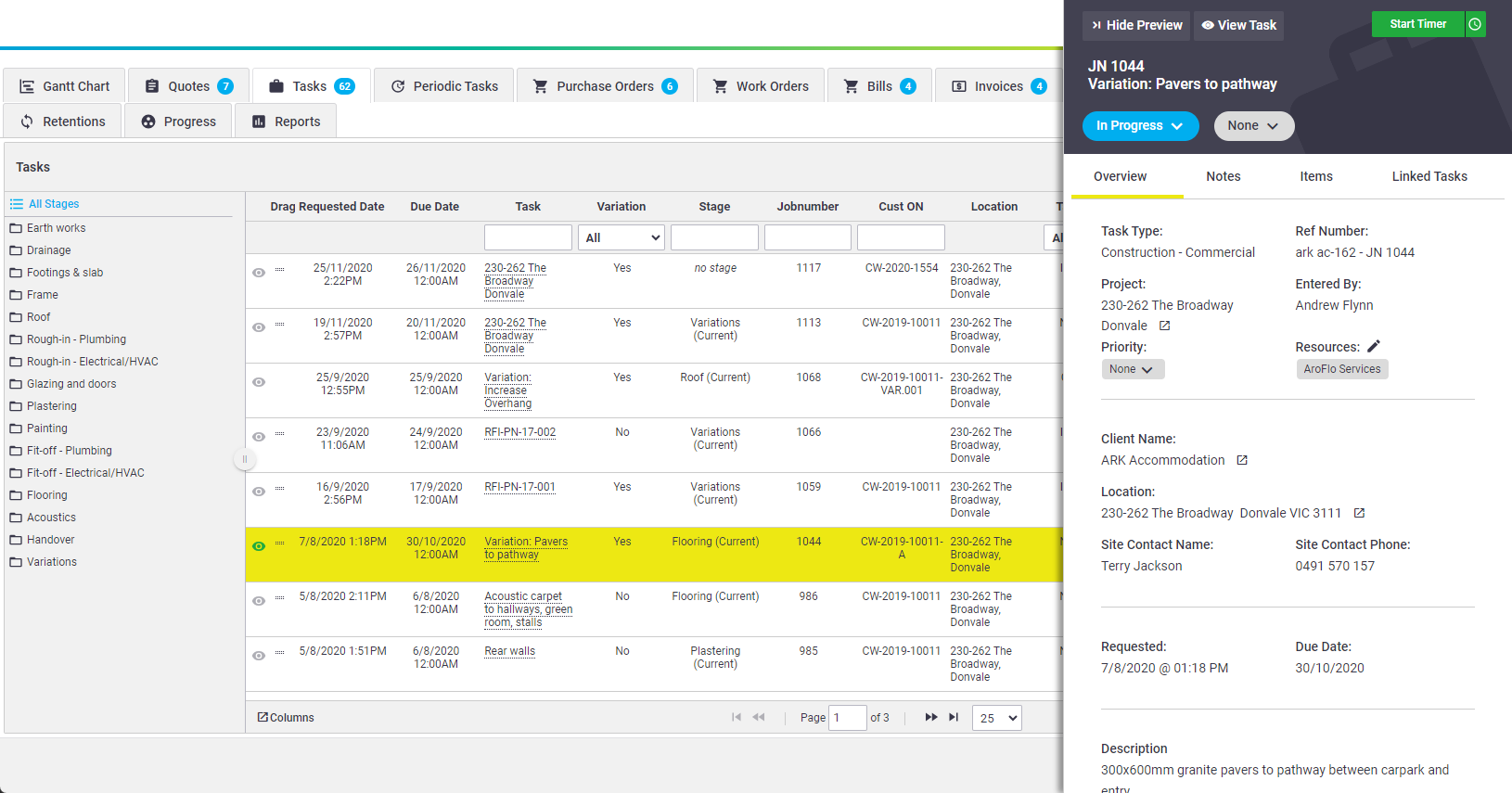
Task: Open the Linked Tasks tab in preview
Action: pyautogui.click(x=1429, y=176)
